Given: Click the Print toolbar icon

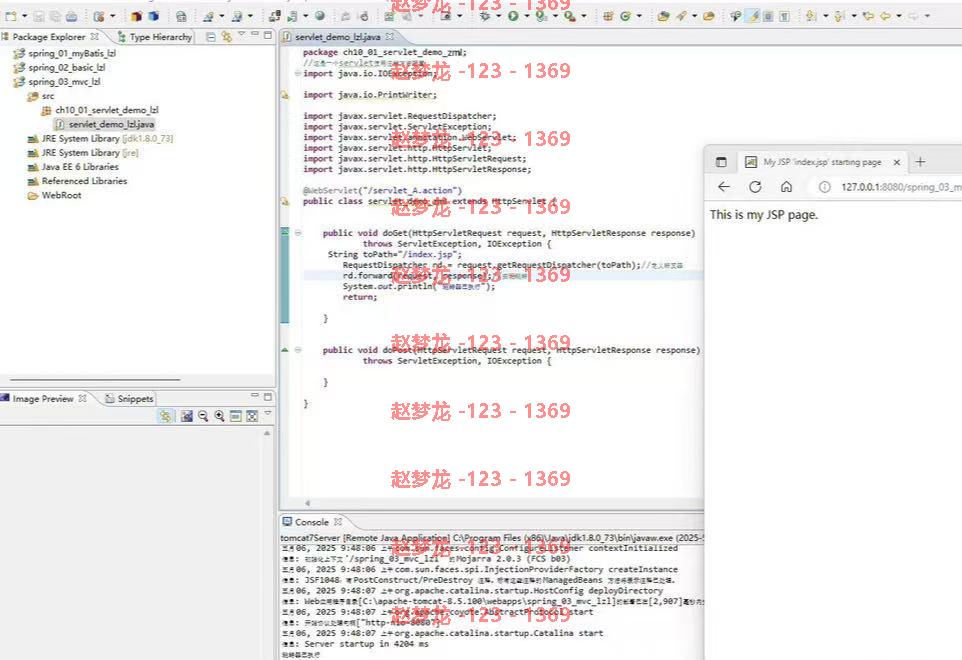Looking at the screenshot, I should (72, 16).
